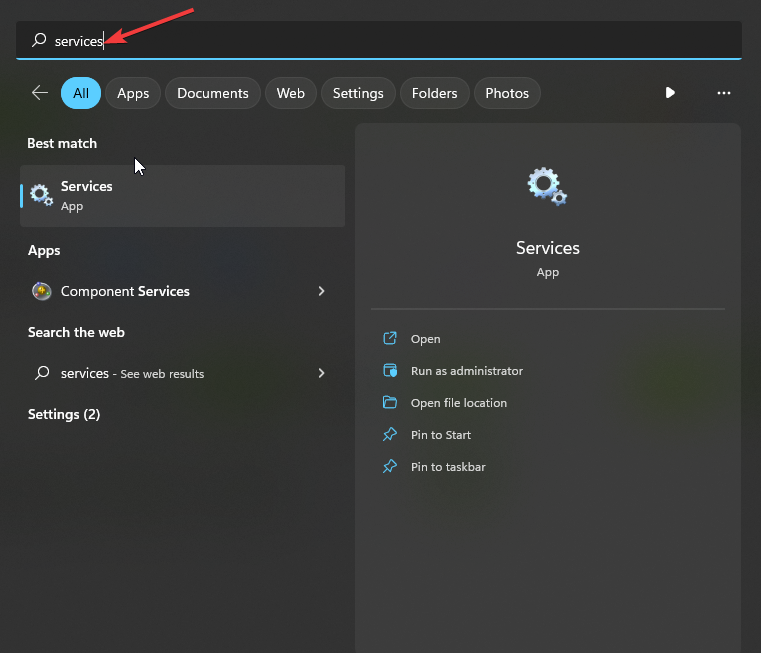Click the Open action icon
The width and height of the screenshot is (761, 653).
(x=390, y=338)
